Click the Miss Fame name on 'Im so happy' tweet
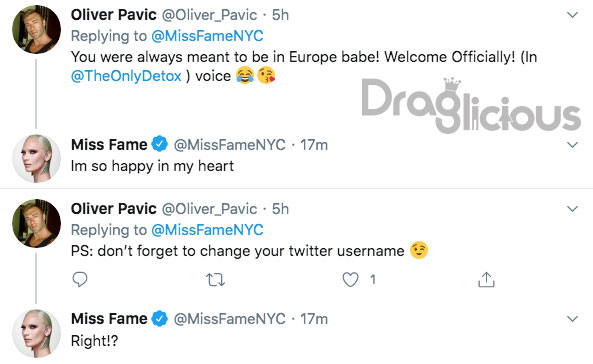This screenshot has width=593, height=364. pyautogui.click(x=109, y=145)
